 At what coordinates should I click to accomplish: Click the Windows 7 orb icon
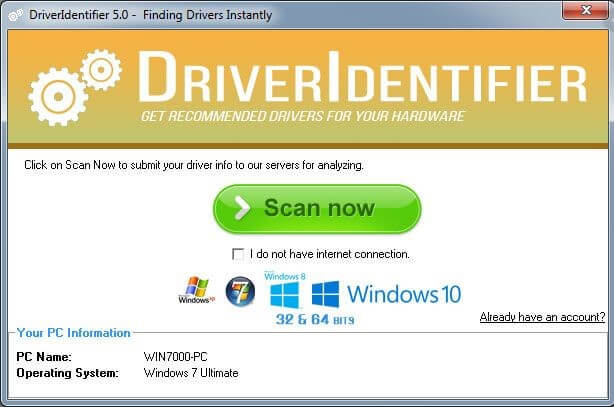pyautogui.click(x=240, y=291)
